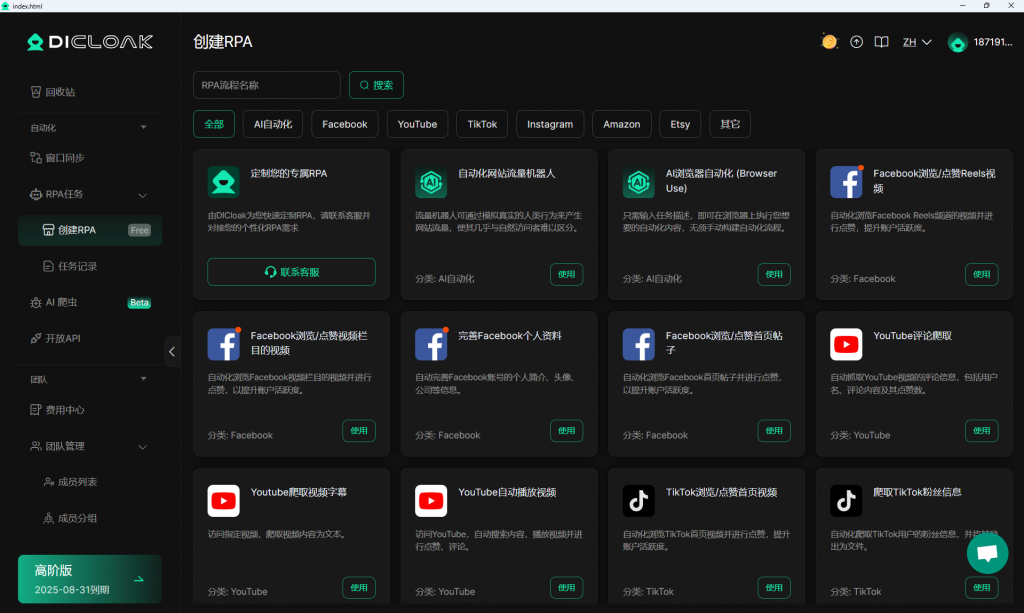Filter by AI自动化 tab

[x=273, y=124]
